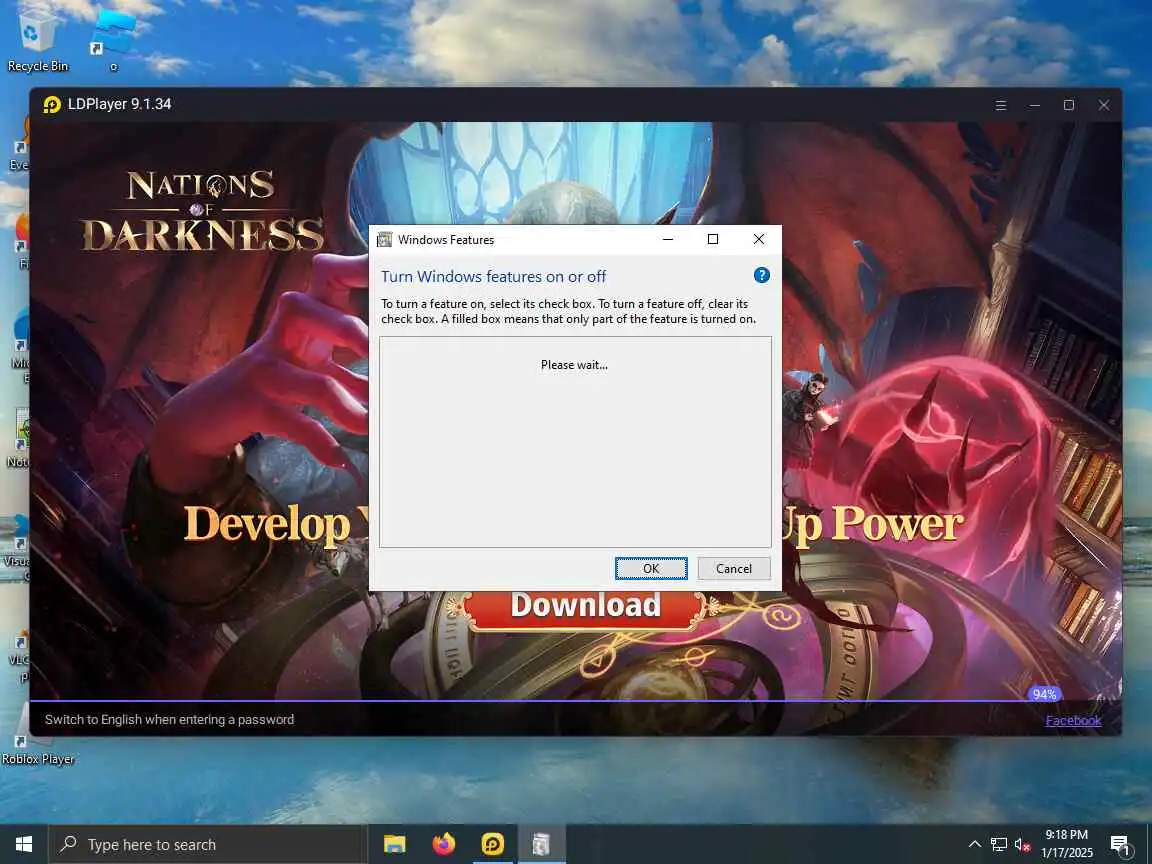Click the Nations of Darkness logo
Image resolution: width=1152 pixels, height=864 pixels.
(202, 210)
